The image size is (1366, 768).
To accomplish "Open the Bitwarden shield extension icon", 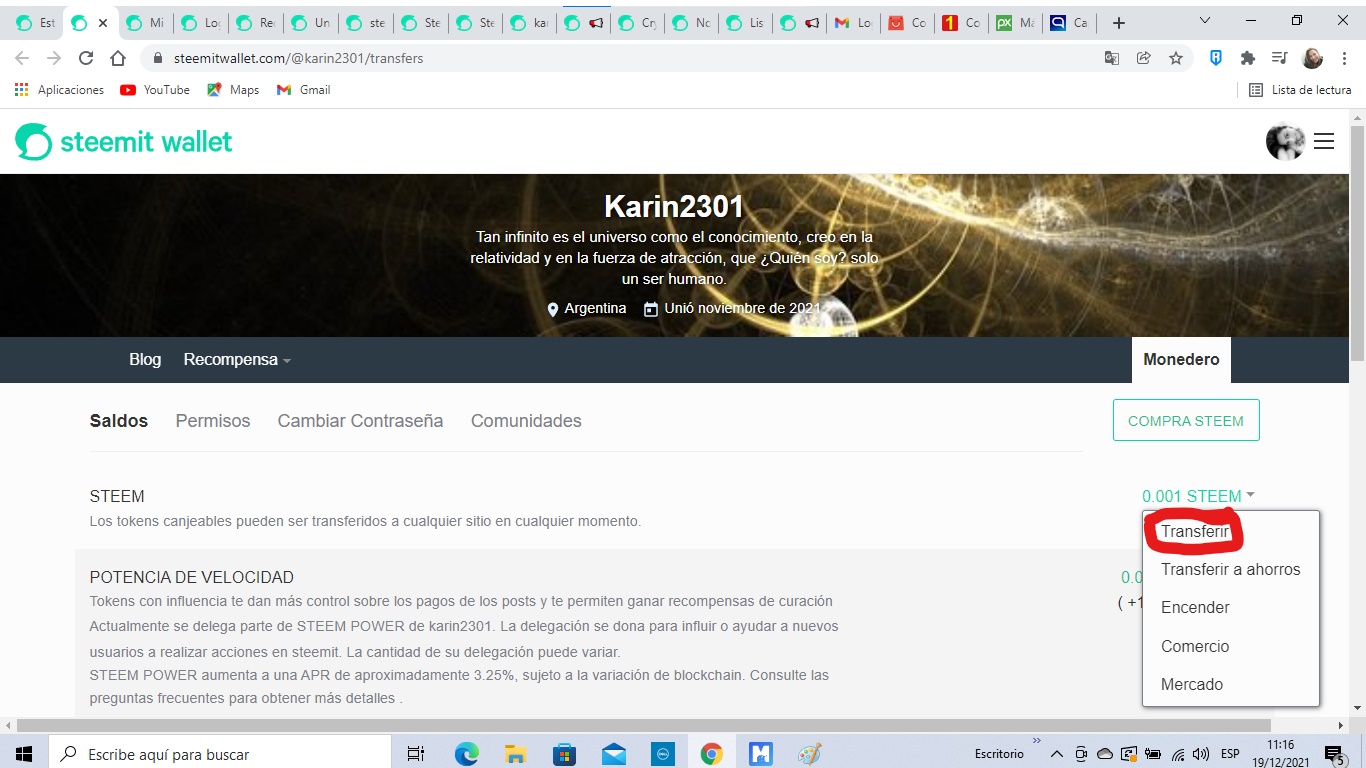I will (x=1216, y=58).
